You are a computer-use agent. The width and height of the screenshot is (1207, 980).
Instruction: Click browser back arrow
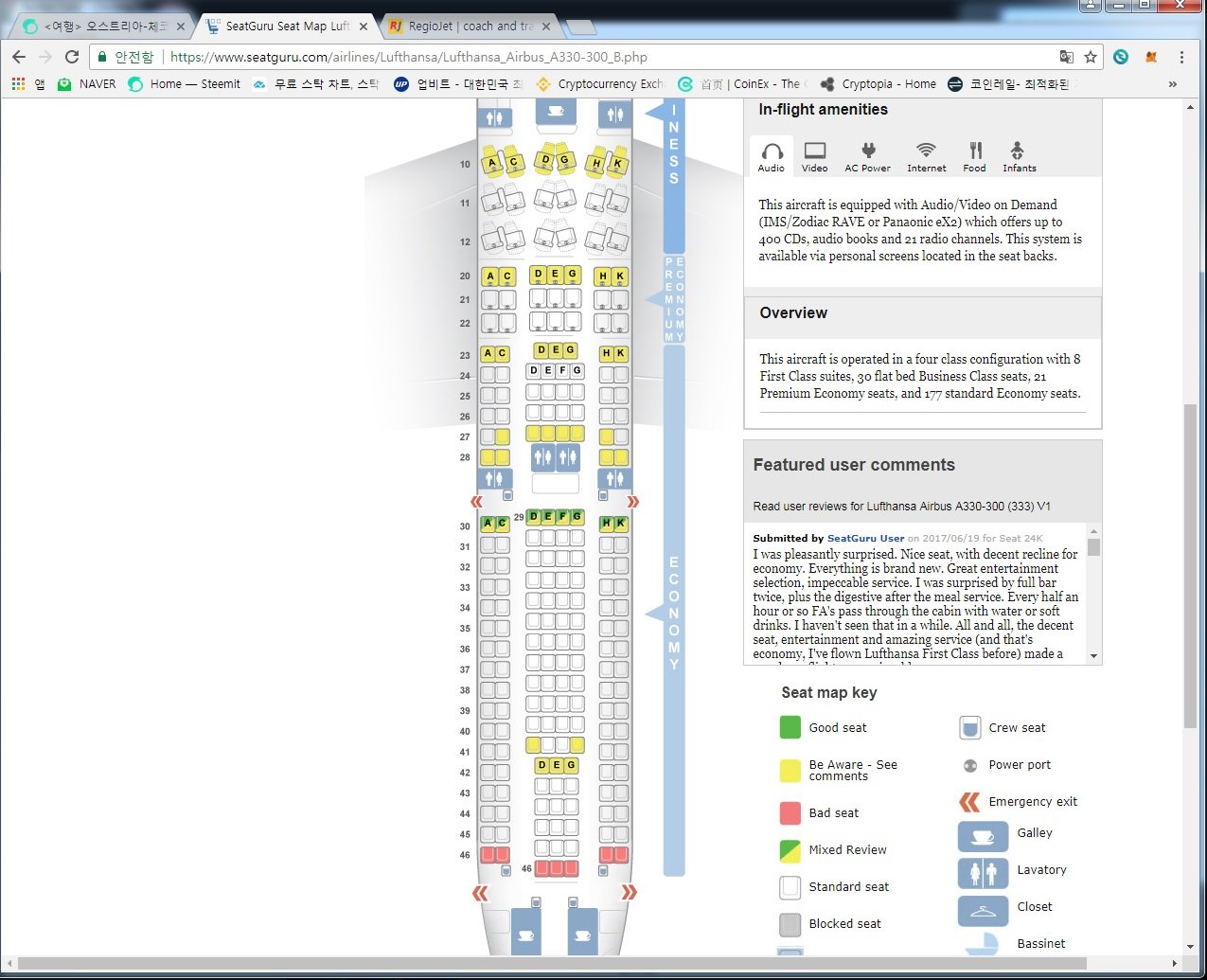click(x=19, y=57)
